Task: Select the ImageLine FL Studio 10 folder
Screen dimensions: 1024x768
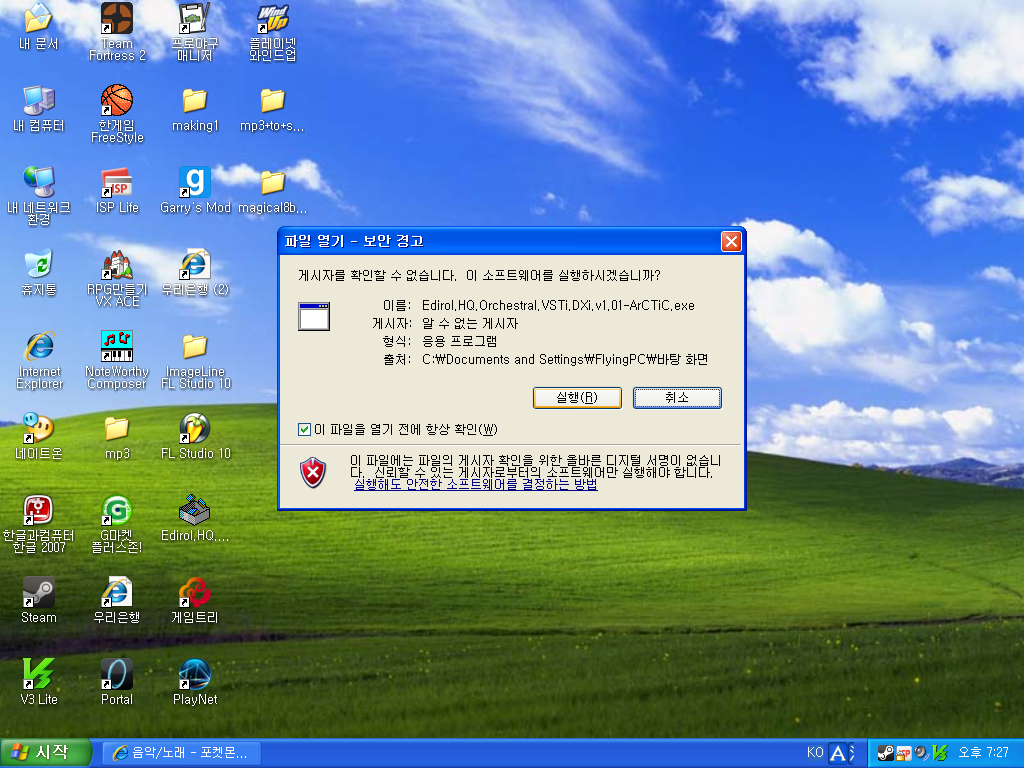Action: pos(195,360)
